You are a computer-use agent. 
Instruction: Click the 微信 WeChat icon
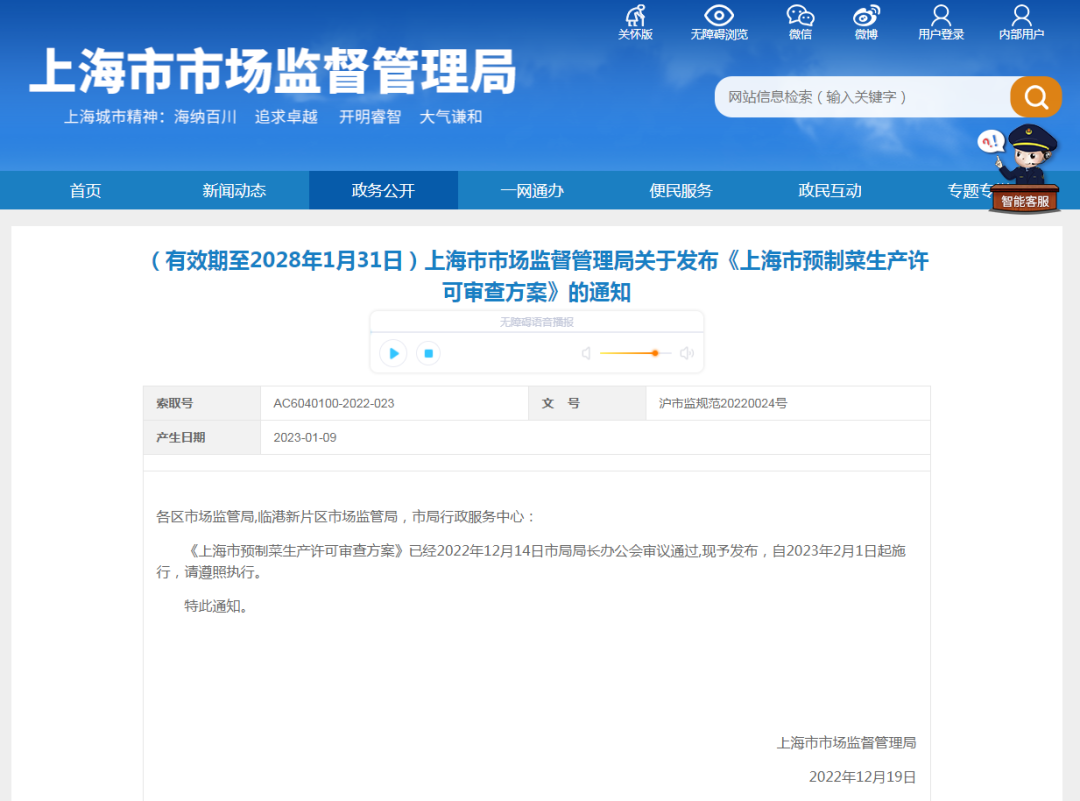point(800,16)
